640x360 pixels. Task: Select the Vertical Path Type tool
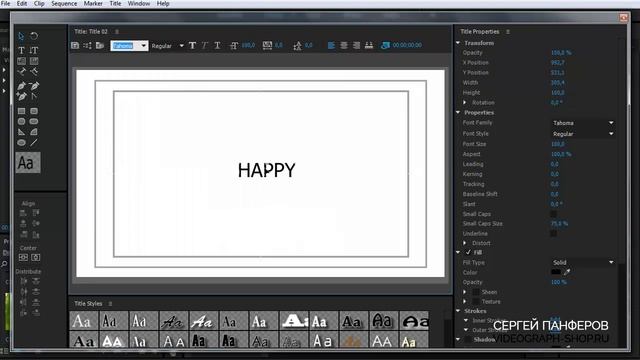coord(34,71)
